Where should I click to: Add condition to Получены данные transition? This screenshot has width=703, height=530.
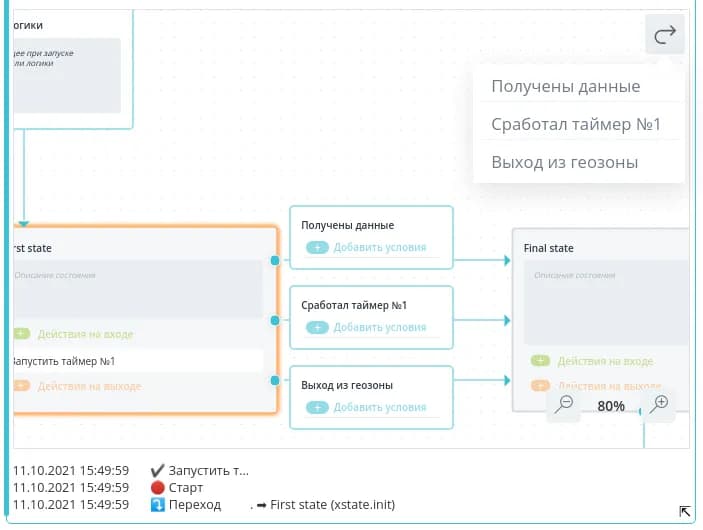coord(379,247)
